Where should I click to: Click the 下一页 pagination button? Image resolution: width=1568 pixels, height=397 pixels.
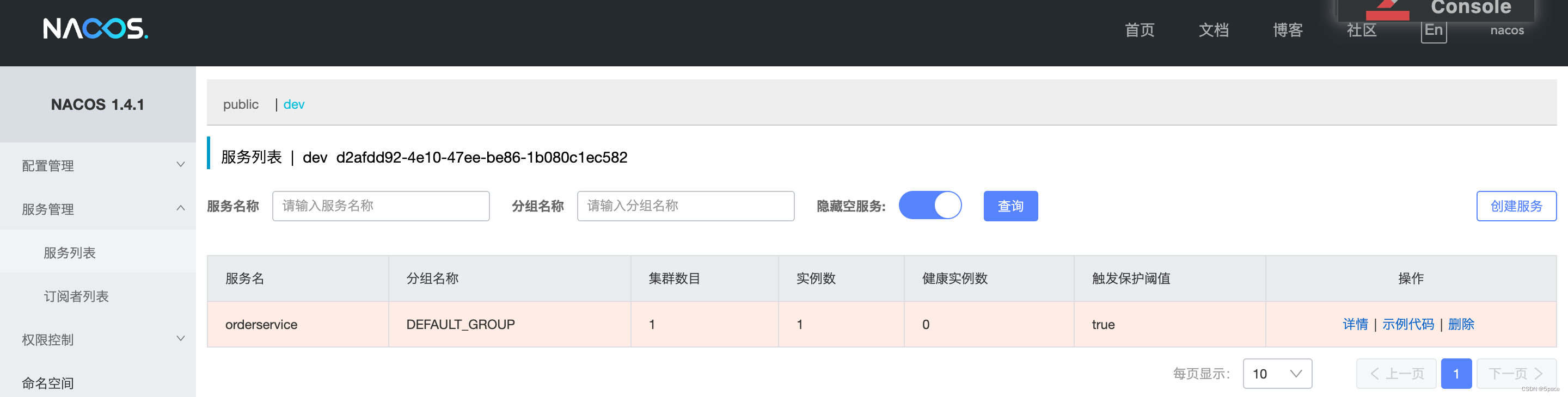tap(1516, 373)
